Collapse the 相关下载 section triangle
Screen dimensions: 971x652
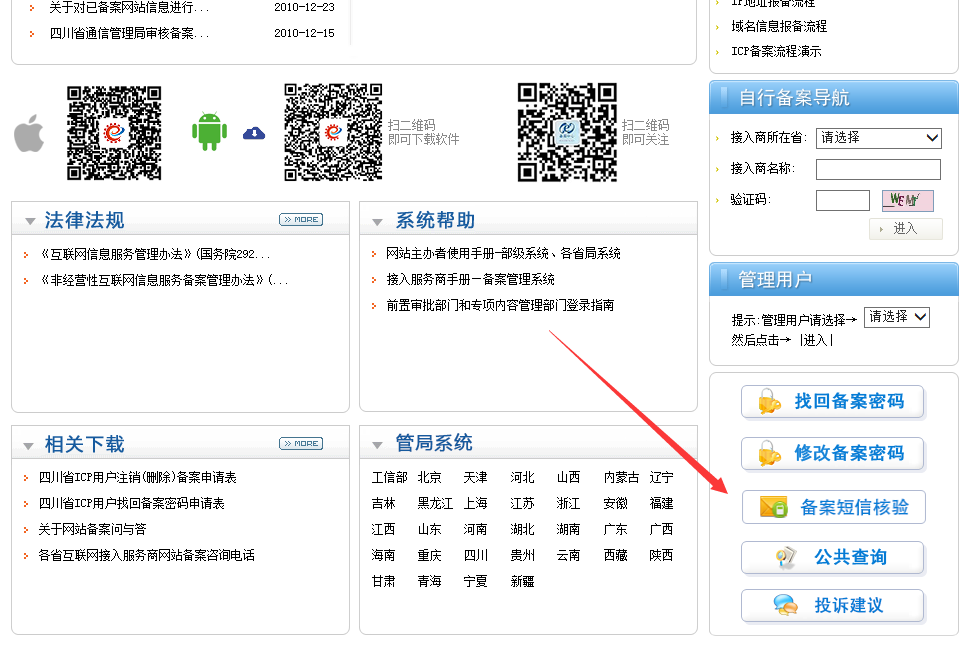click(x=28, y=446)
